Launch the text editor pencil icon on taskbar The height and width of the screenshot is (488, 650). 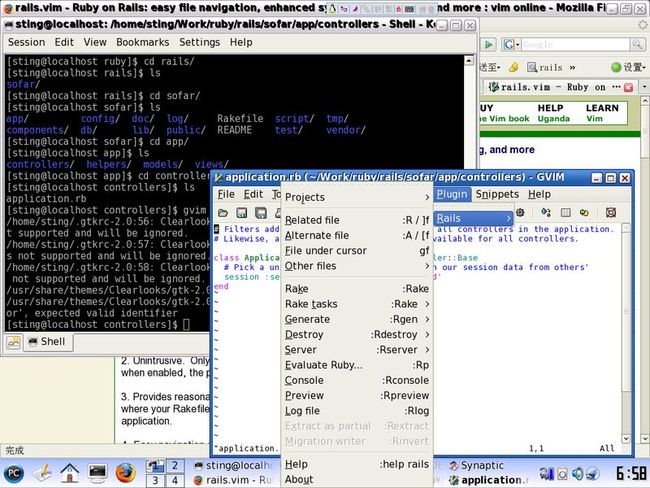pyautogui.click(x=43, y=473)
